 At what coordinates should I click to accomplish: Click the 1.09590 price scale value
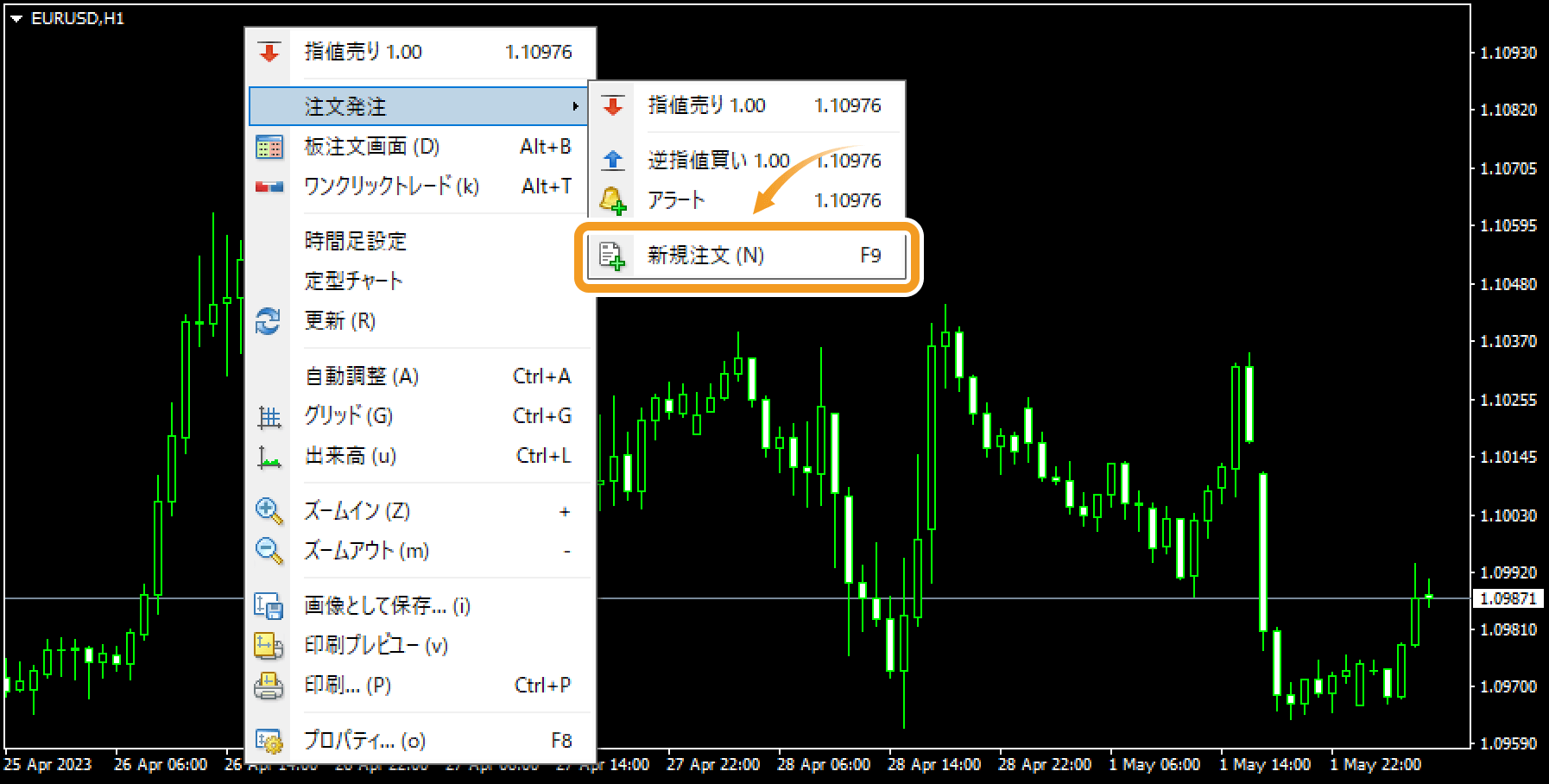(1508, 743)
